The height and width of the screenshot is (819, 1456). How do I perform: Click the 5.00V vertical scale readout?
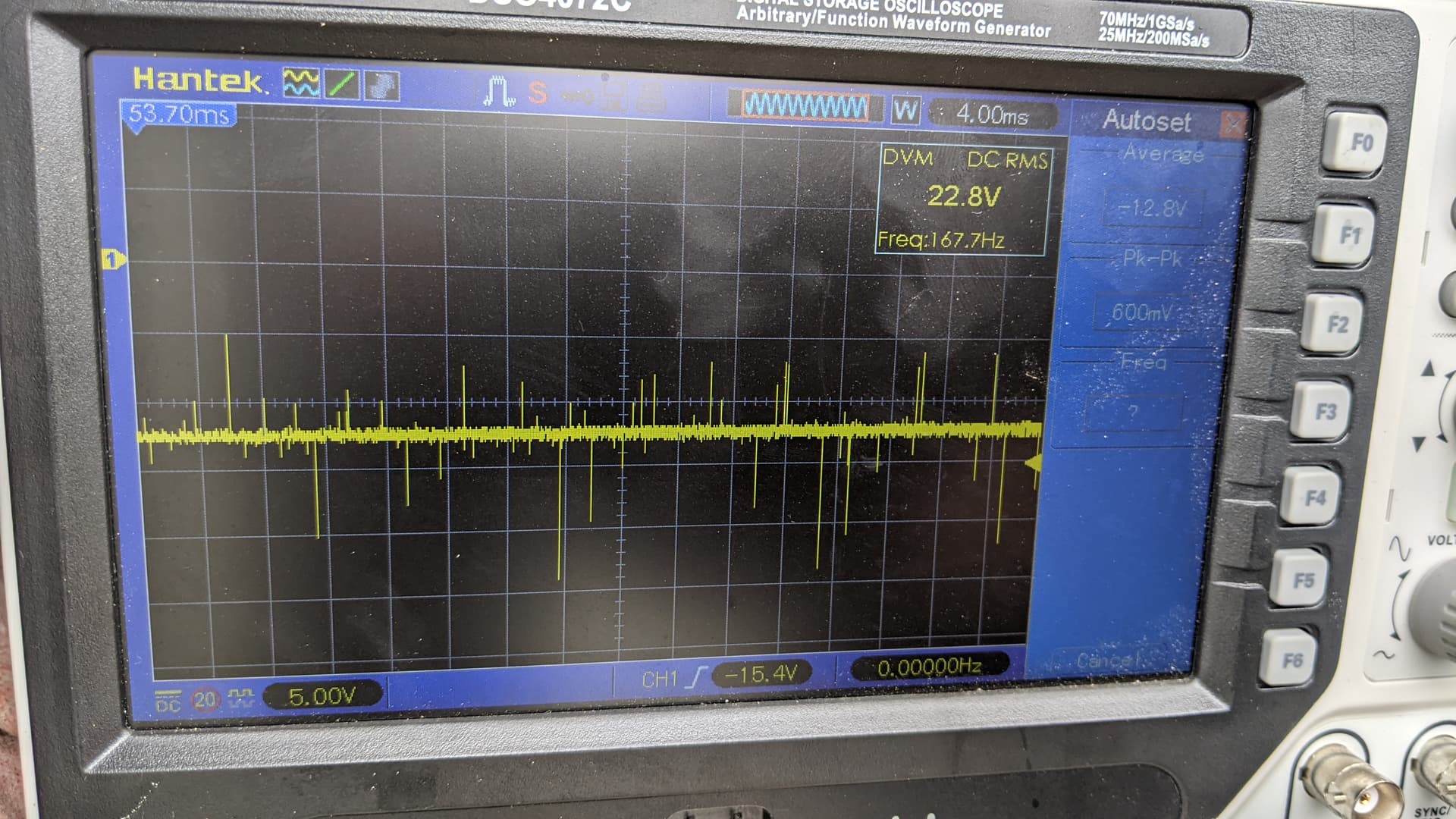click(322, 695)
